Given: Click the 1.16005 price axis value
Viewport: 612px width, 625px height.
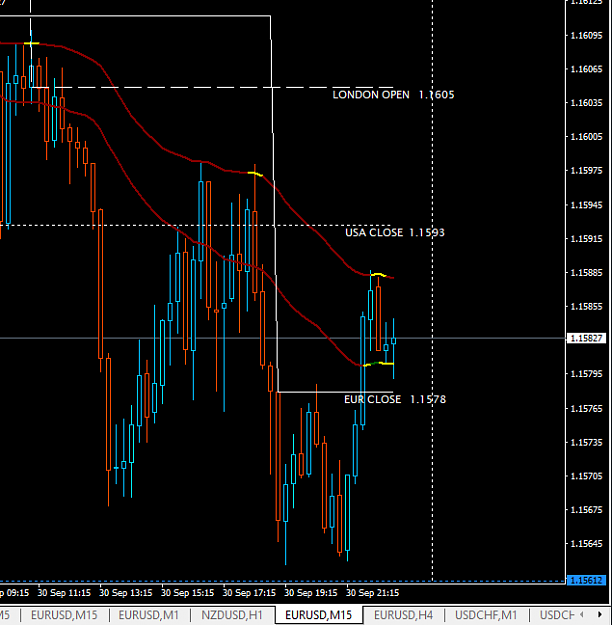Looking at the screenshot, I should [586, 137].
